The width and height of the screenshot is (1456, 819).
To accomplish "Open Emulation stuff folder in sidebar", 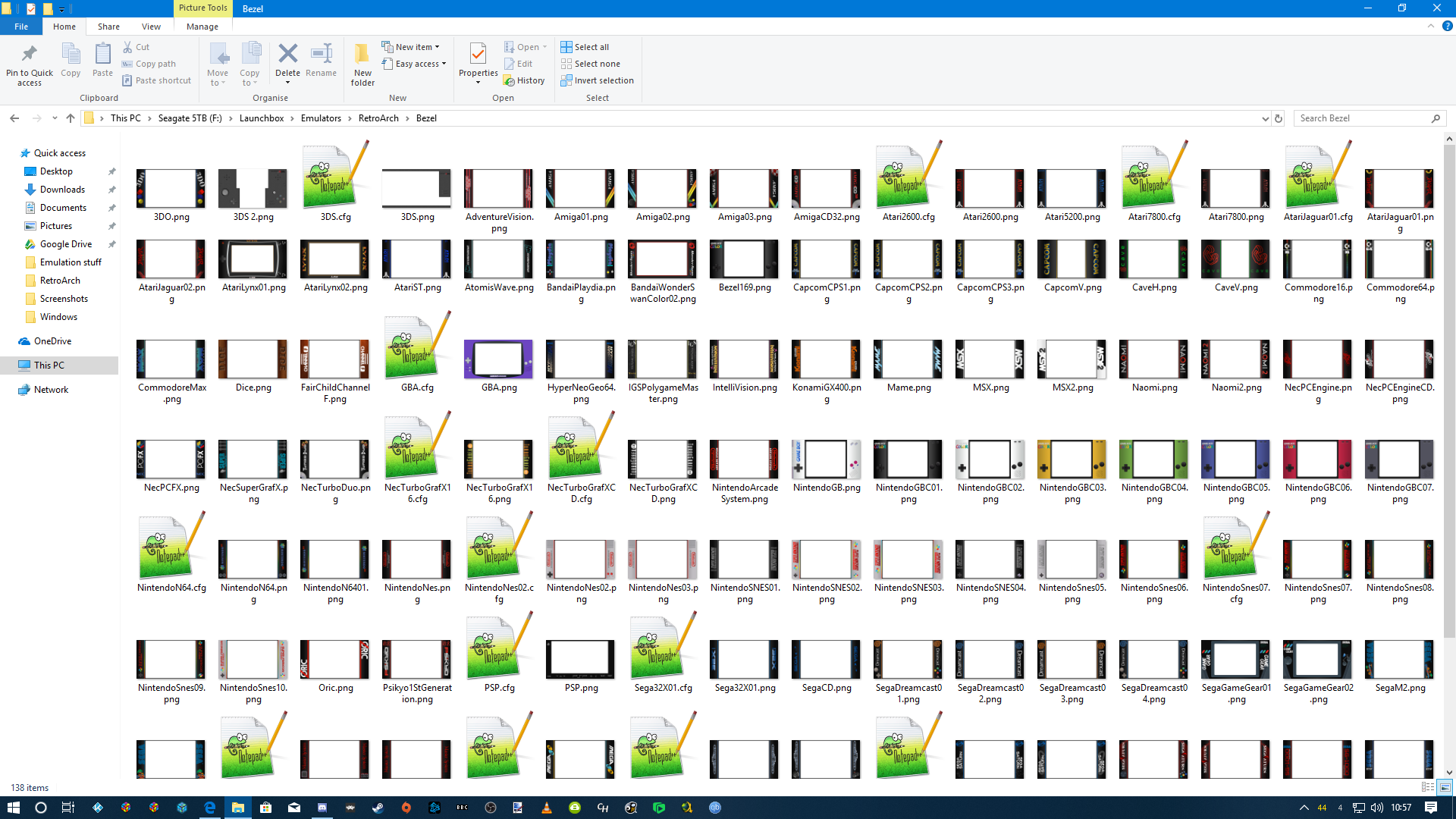I will (71, 262).
